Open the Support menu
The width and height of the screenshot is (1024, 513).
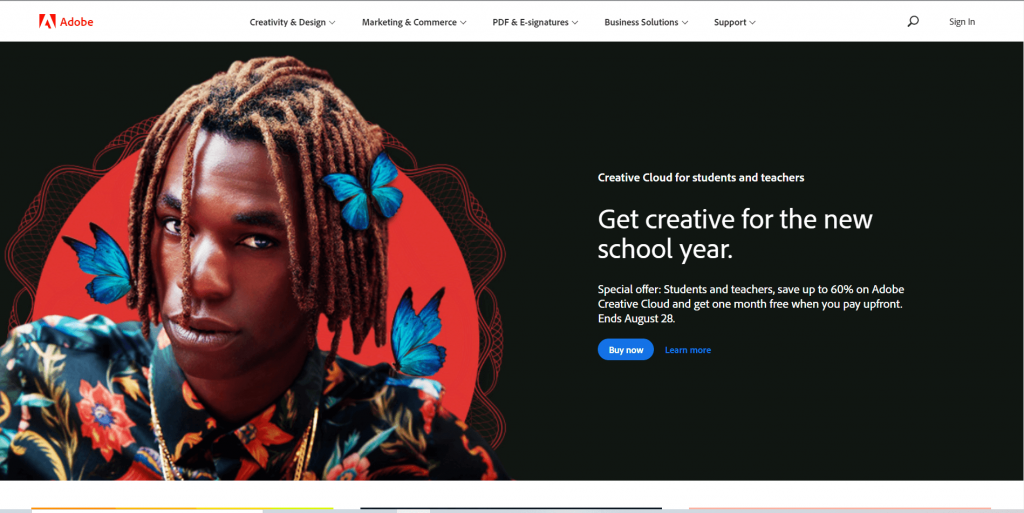coord(735,22)
